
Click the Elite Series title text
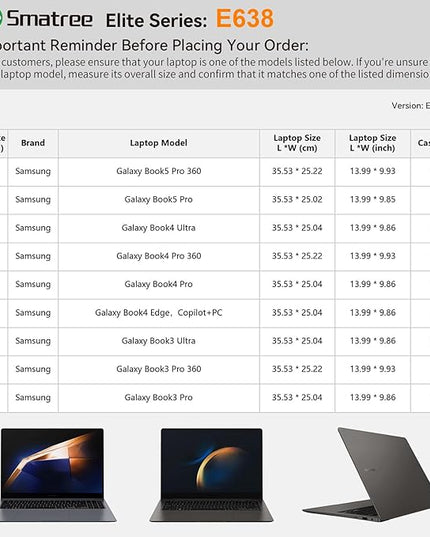pos(156,21)
